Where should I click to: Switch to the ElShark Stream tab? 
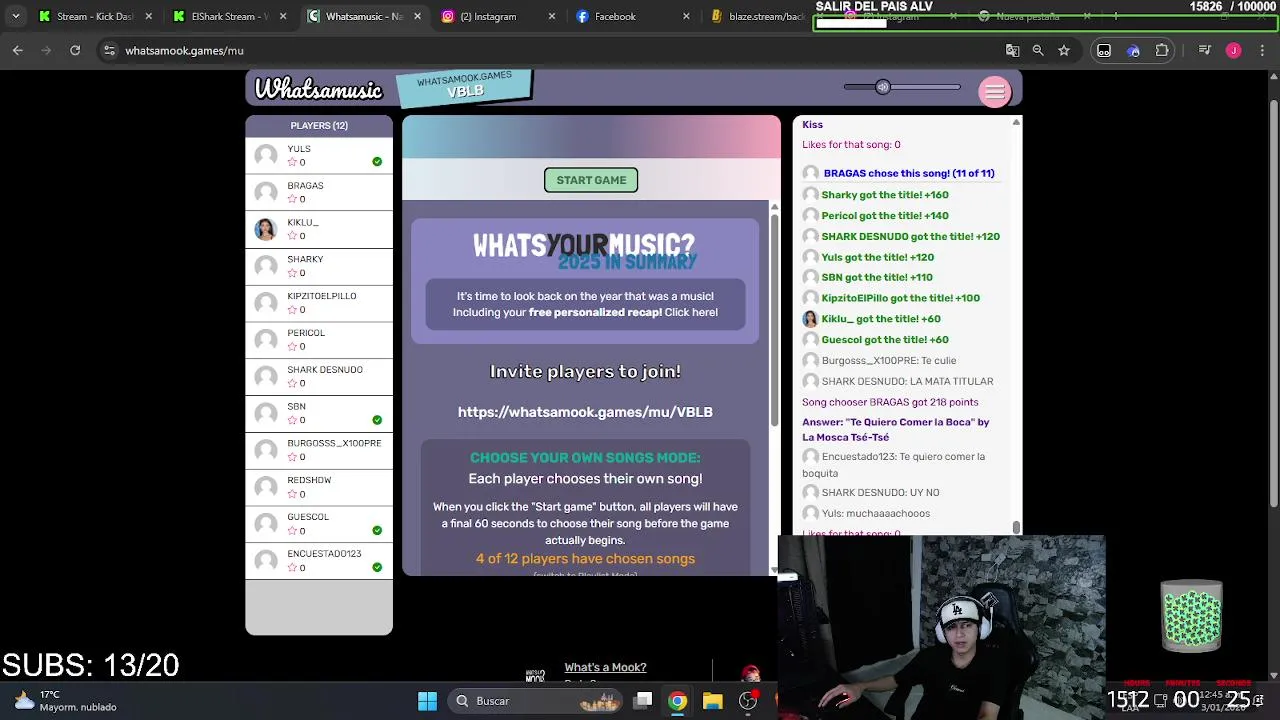tap(229, 16)
